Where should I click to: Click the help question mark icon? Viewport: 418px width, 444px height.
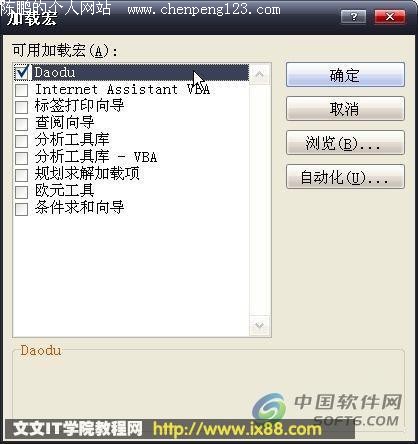(x=354, y=16)
